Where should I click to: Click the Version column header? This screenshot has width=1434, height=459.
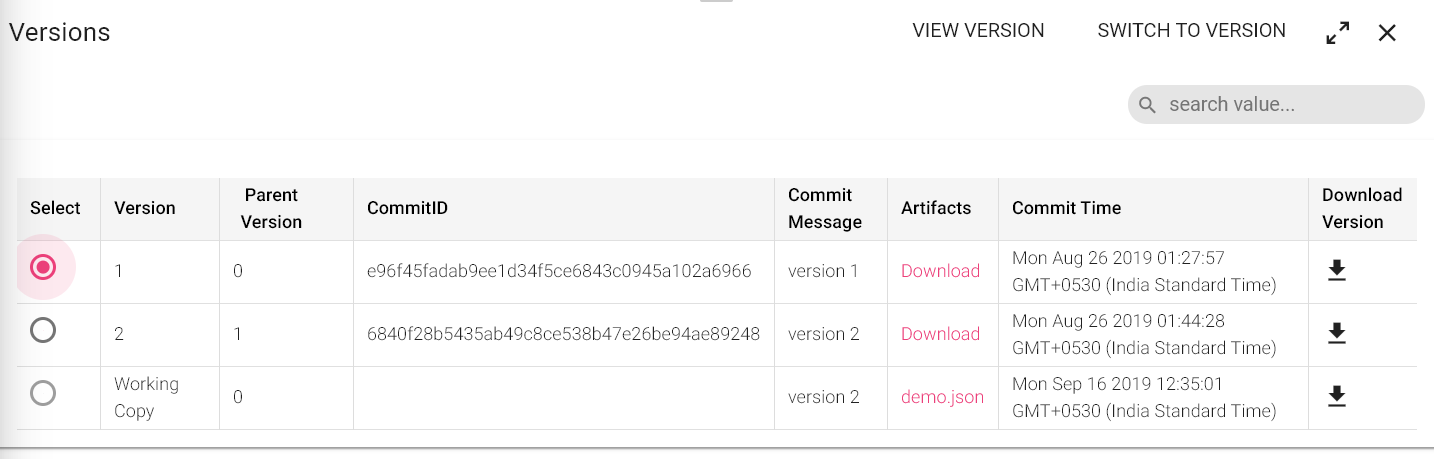(x=145, y=208)
